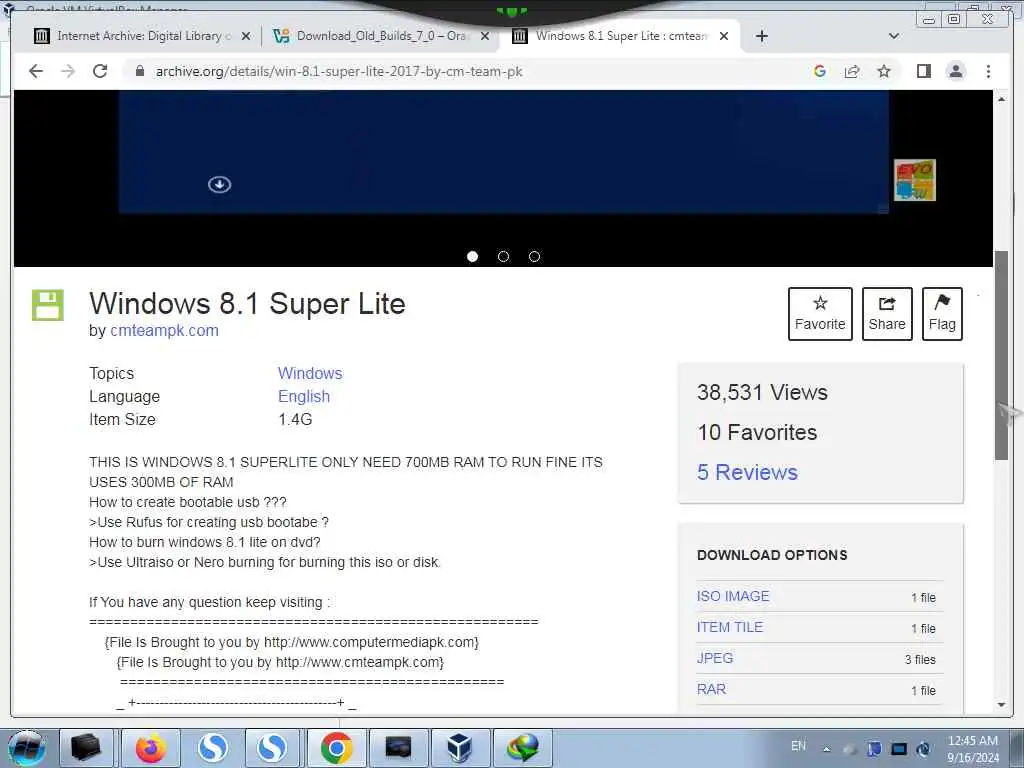Show hidden system tray icons

pos(826,749)
